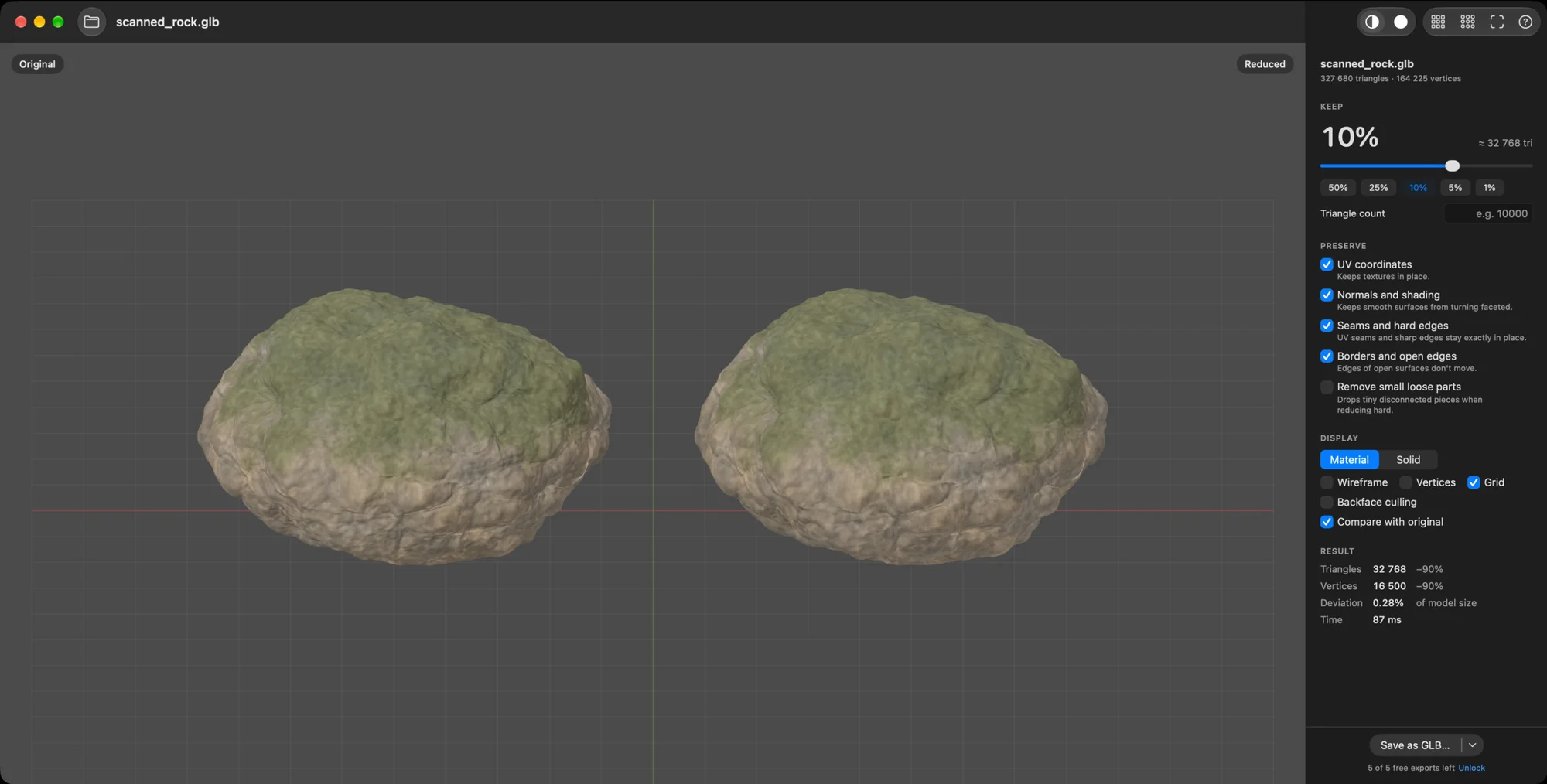Click the half-filled circle icon in the toolbar

(1372, 22)
